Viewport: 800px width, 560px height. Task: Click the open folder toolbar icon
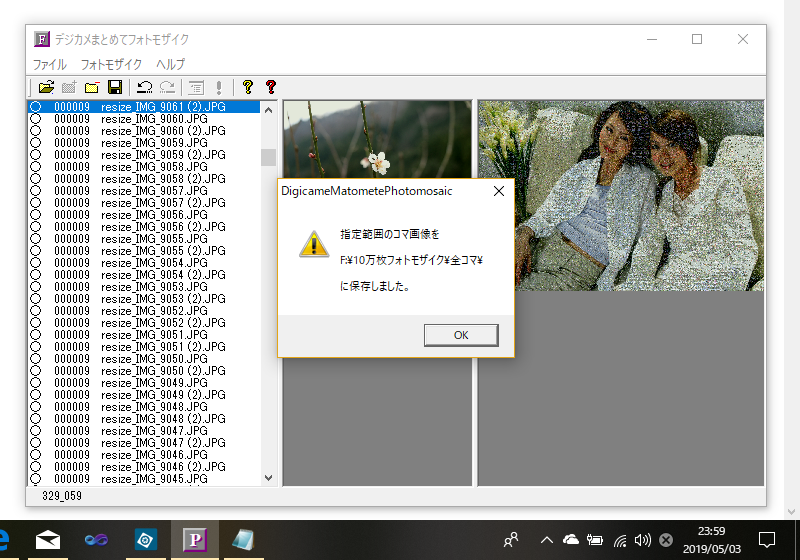click(46, 87)
